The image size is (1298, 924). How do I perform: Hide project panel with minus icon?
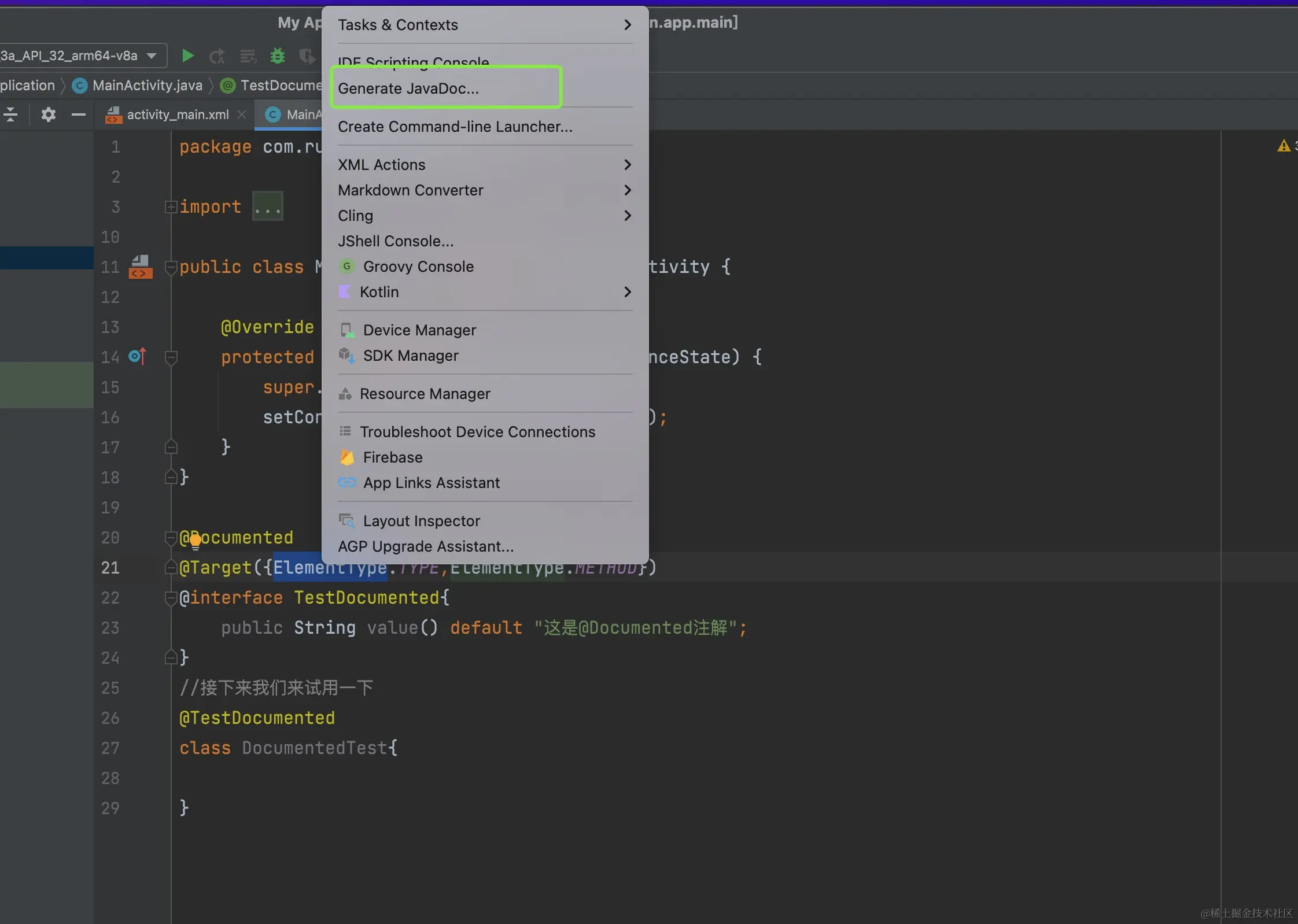click(79, 114)
